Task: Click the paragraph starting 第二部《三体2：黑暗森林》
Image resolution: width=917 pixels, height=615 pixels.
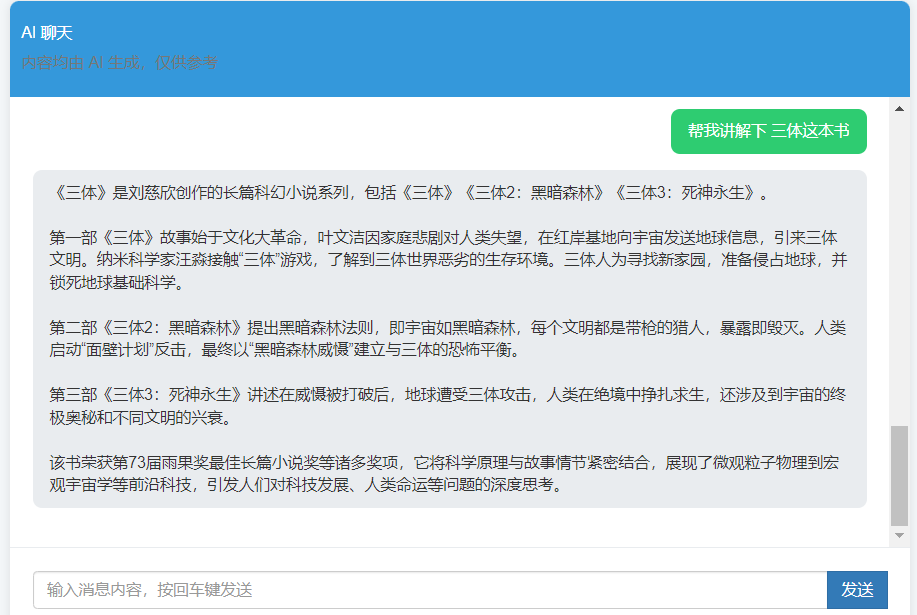Action: [448, 338]
